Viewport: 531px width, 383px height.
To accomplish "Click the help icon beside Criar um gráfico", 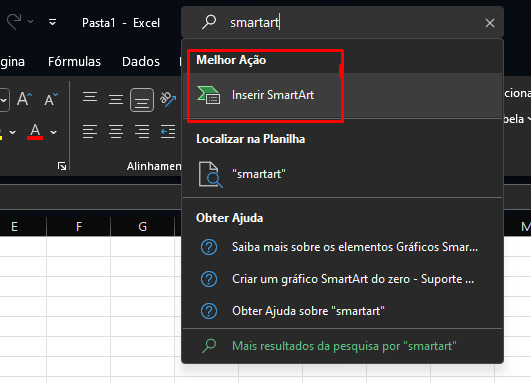I will point(209,279).
